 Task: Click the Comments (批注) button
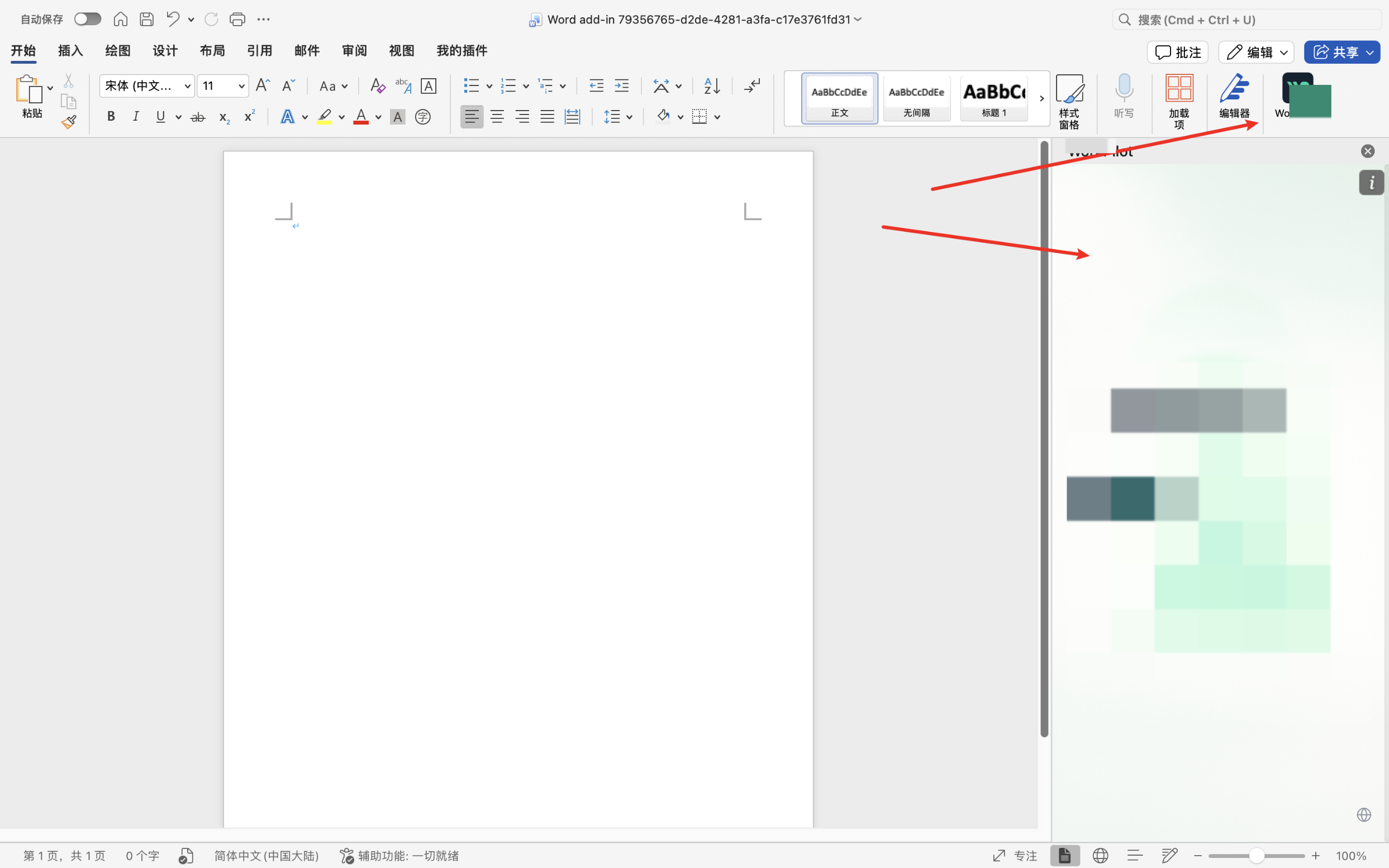(x=1178, y=53)
